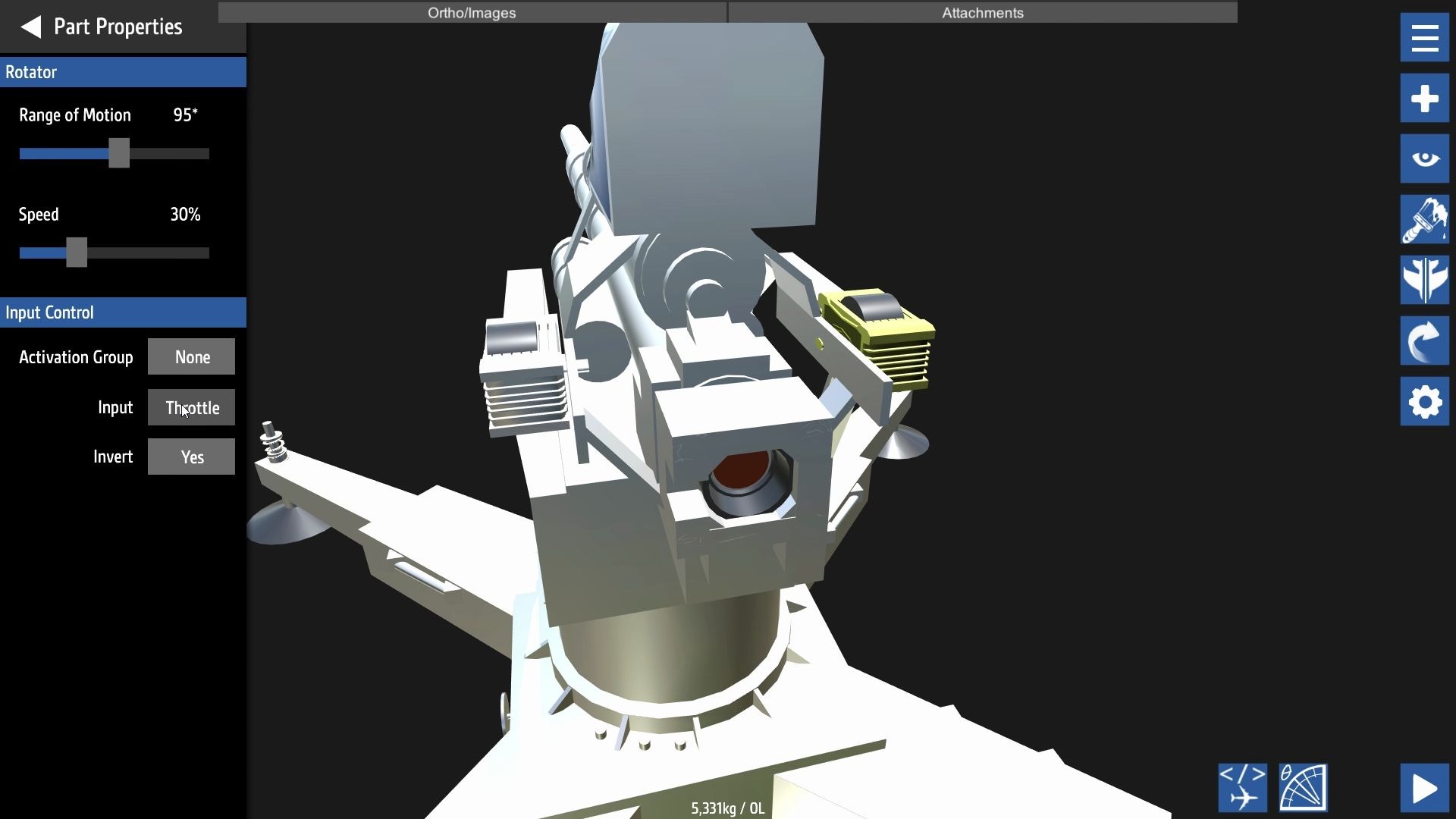Open the XML code airplane editor icon
Viewport: 1456px width, 819px height.
(x=1242, y=787)
